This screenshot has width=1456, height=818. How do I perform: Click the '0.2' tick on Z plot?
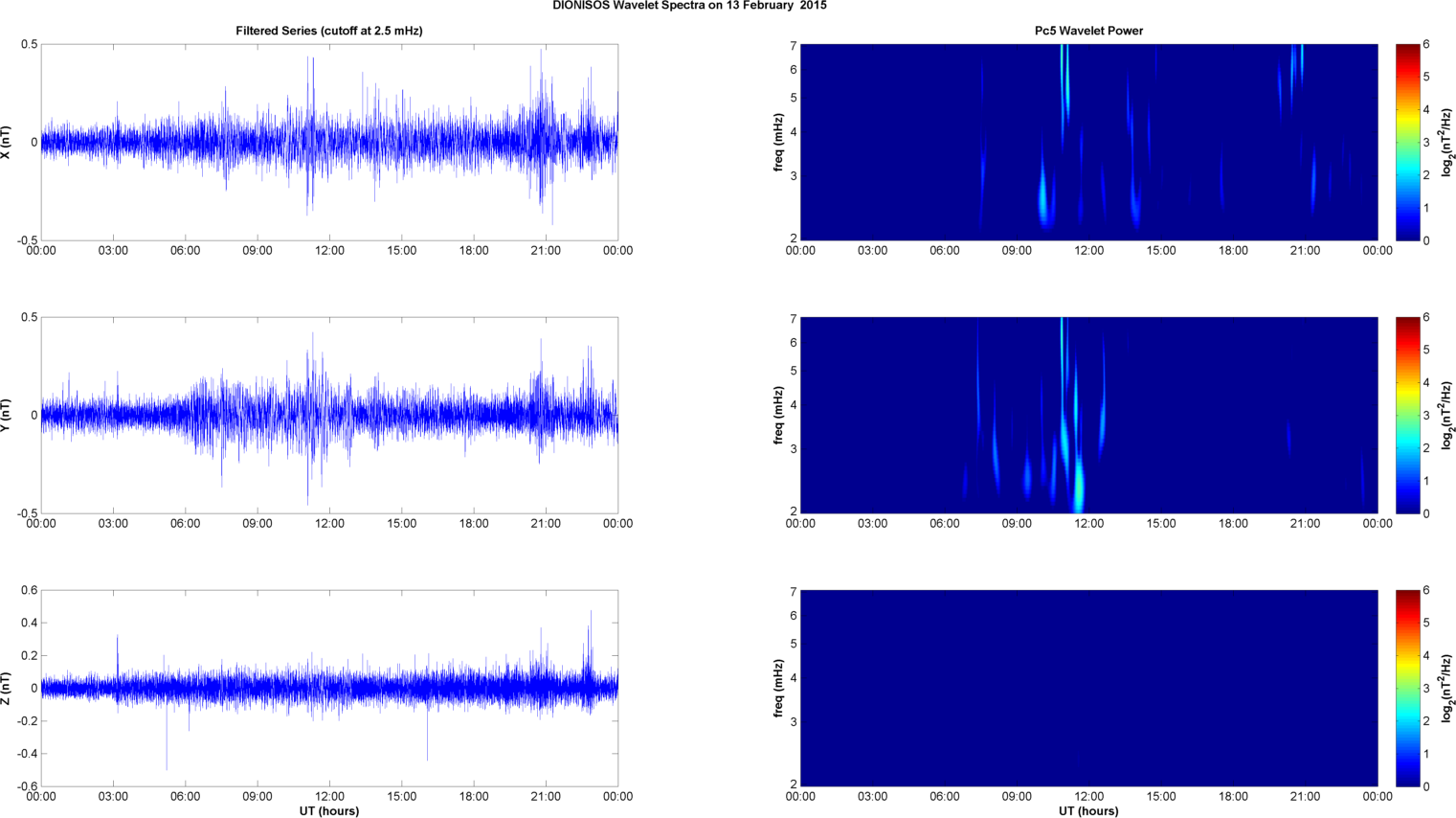30,656
